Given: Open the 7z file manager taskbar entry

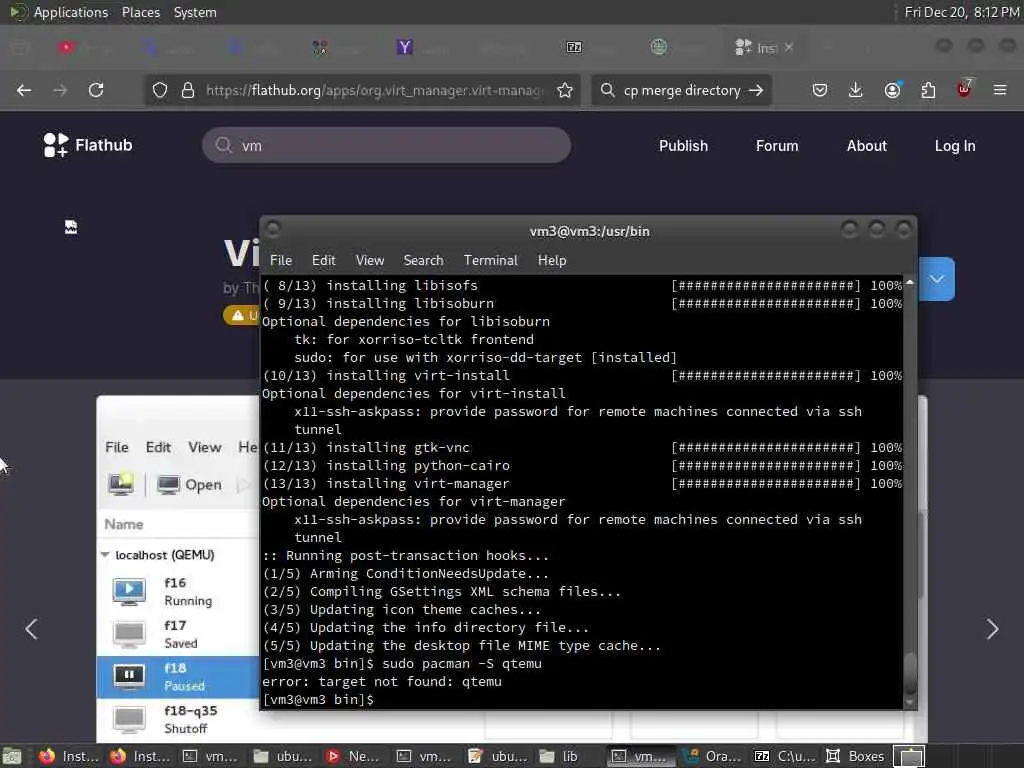Looking at the screenshot, I should 784,756.
